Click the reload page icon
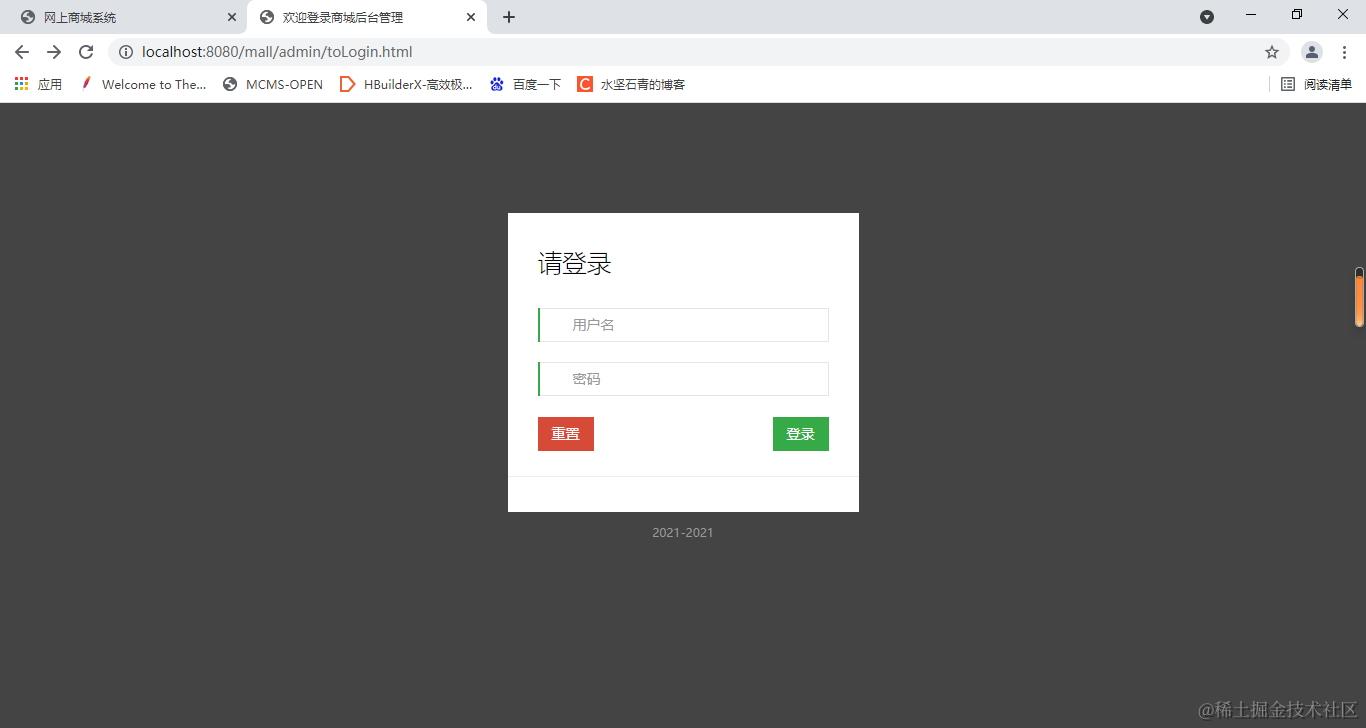Image resolution: width=1366 pixels, height=728 pixels. point(88,52)
